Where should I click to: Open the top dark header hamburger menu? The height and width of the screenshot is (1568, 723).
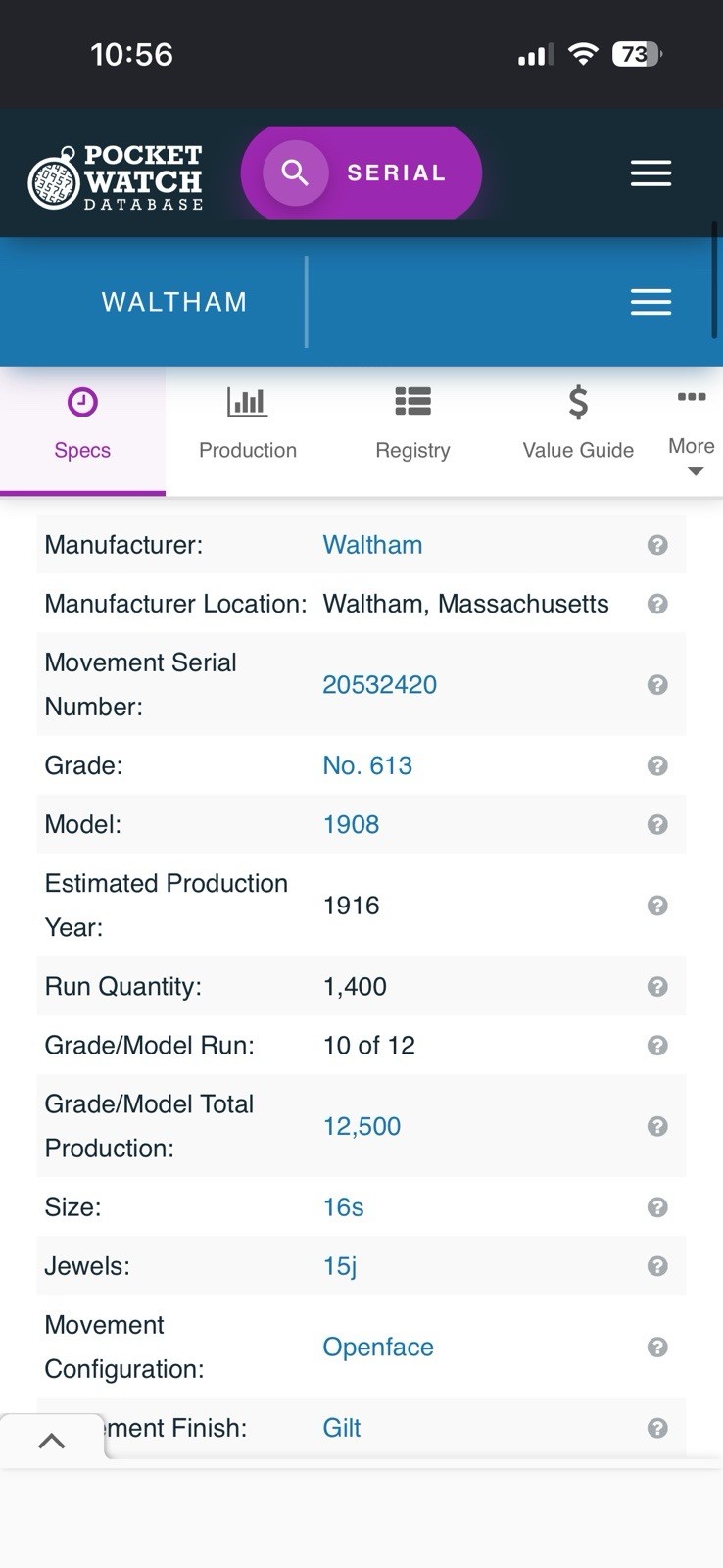coord(651,173)
